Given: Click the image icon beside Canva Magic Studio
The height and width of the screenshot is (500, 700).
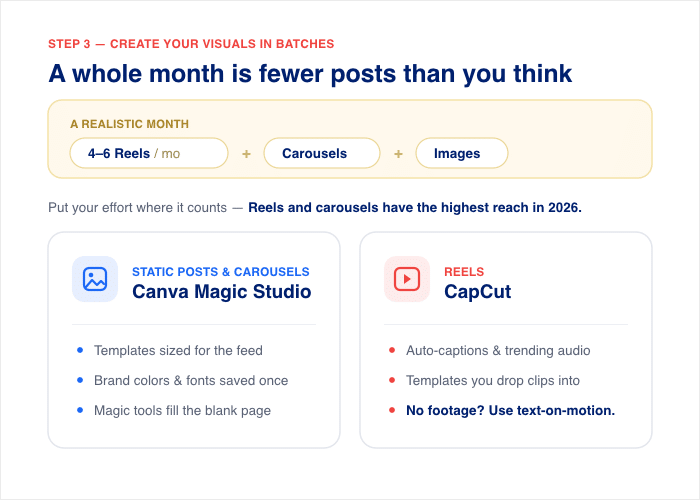Looking at the screenshot, I should point(95,279).
